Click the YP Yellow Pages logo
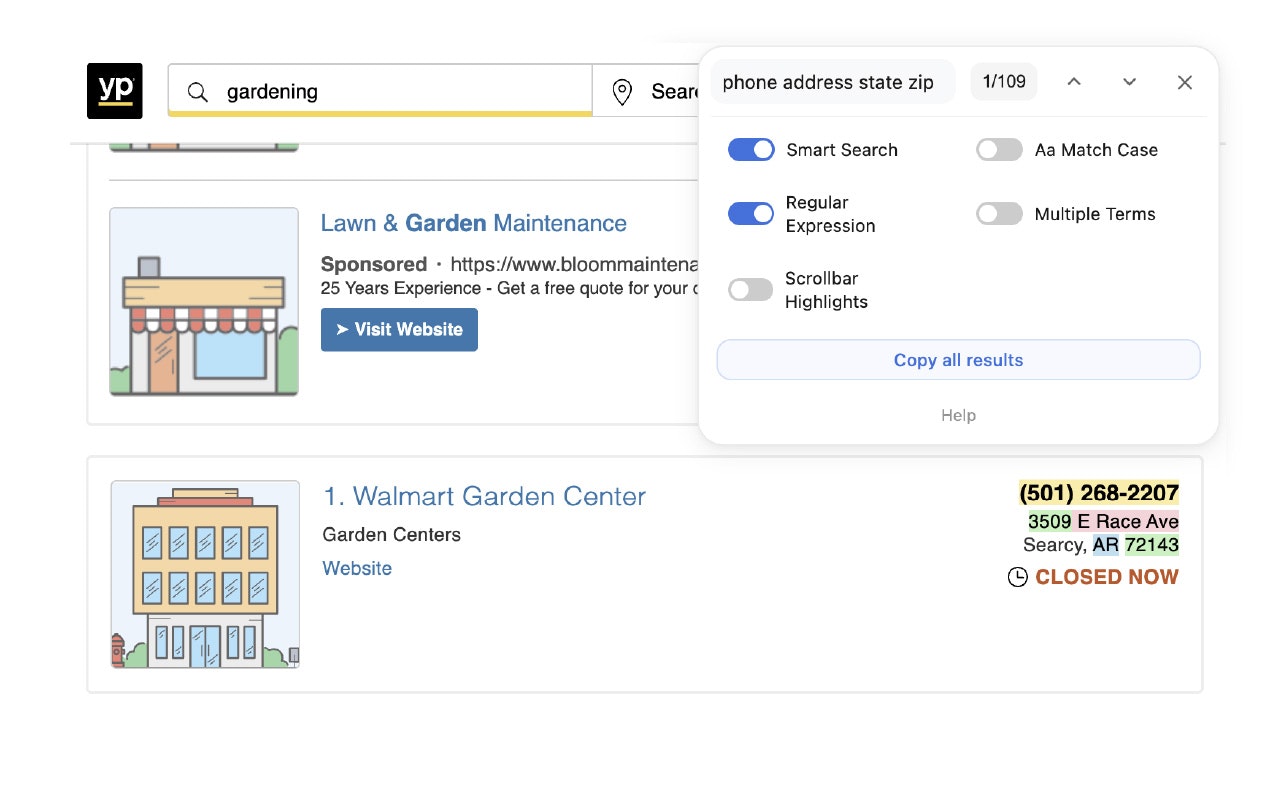This screenshot has width=1280, height=800. (114, 91)
